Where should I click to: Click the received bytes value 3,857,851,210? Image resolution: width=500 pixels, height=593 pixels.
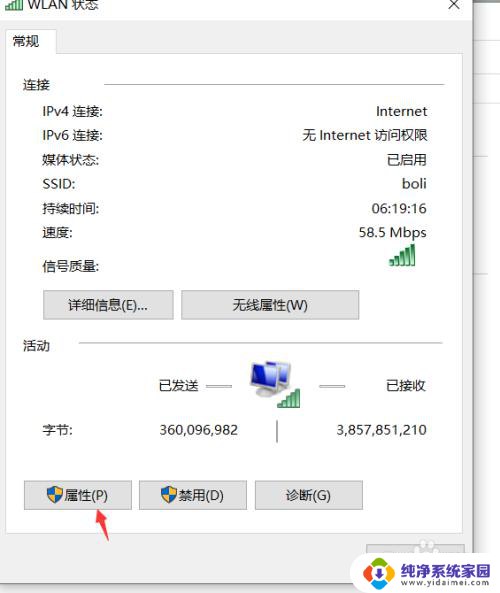[x=382, y=430]
